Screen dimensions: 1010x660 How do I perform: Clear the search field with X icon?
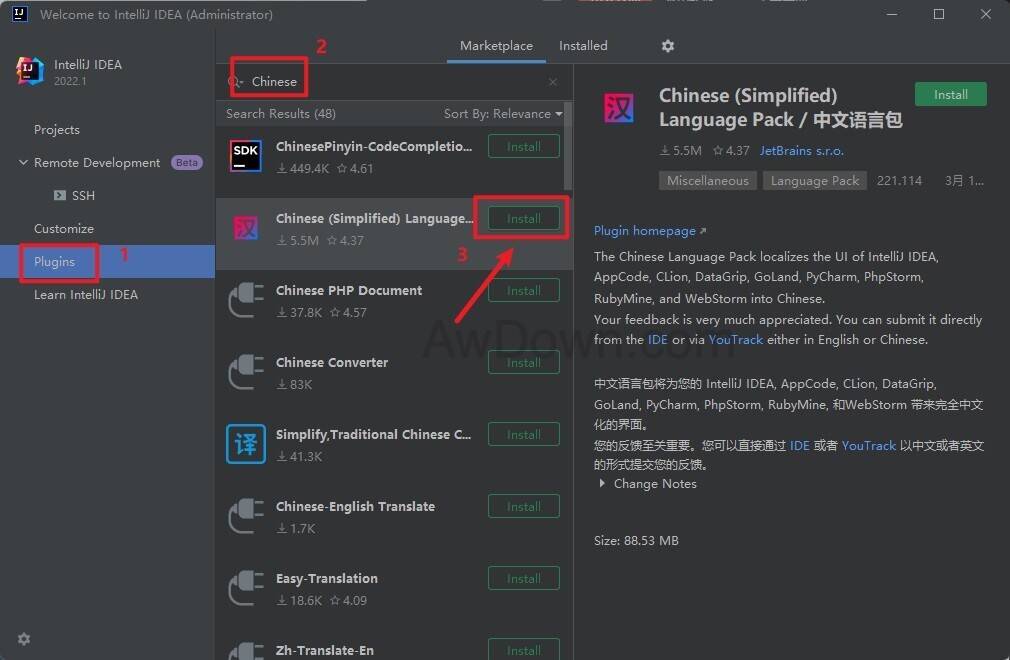point(553,82)
